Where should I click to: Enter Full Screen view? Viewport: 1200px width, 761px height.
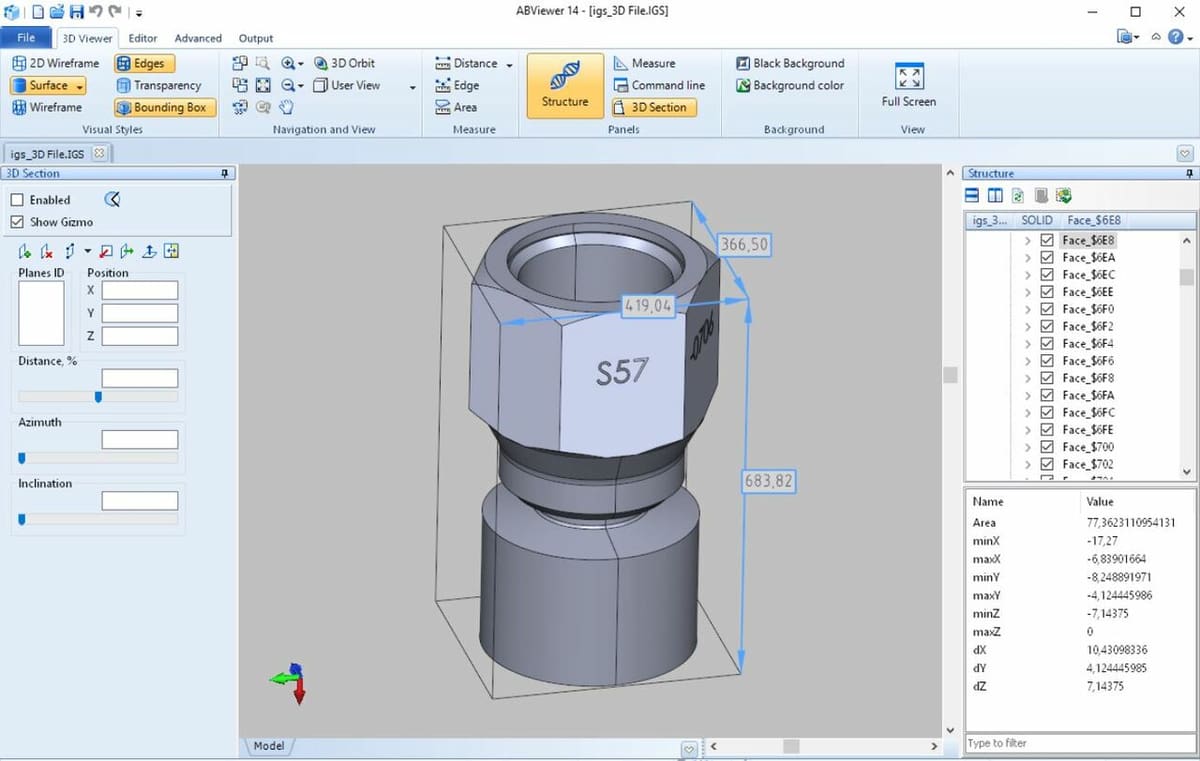[908, 85]
